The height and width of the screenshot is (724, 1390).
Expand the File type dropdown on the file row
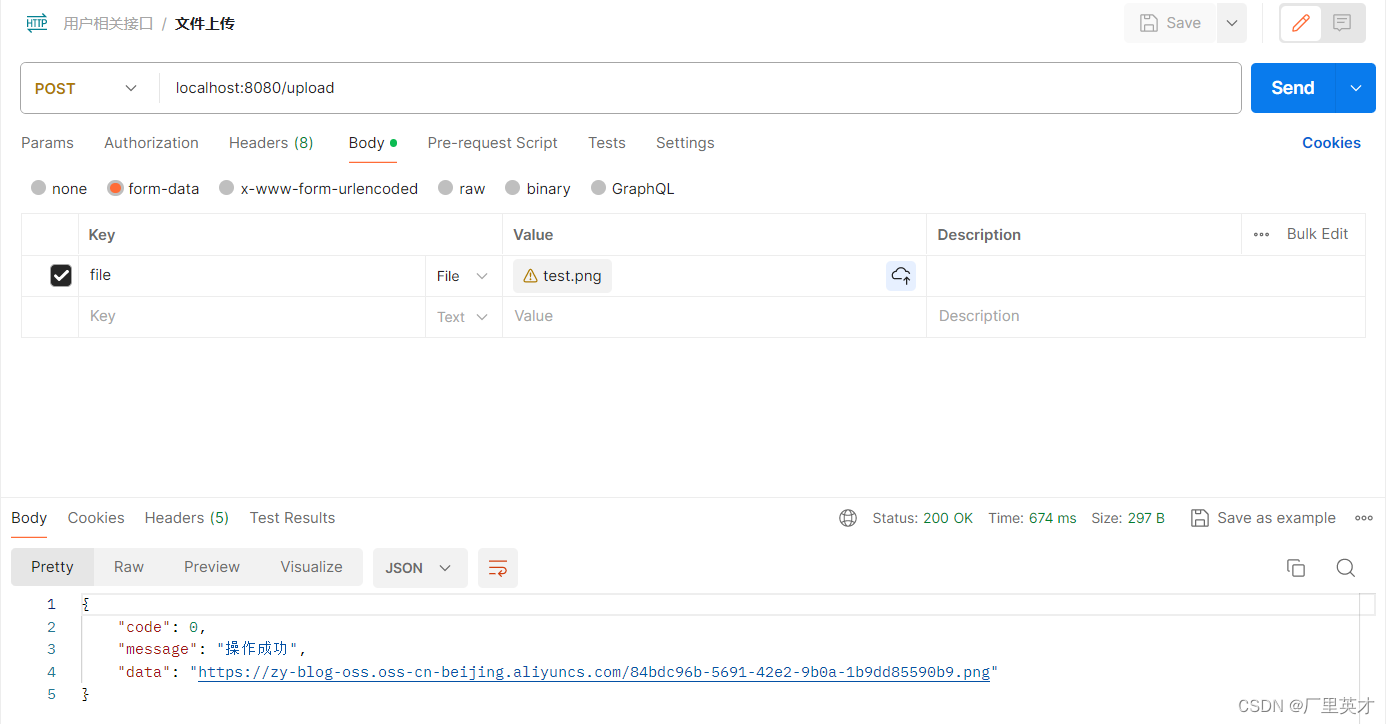[462, 275]
